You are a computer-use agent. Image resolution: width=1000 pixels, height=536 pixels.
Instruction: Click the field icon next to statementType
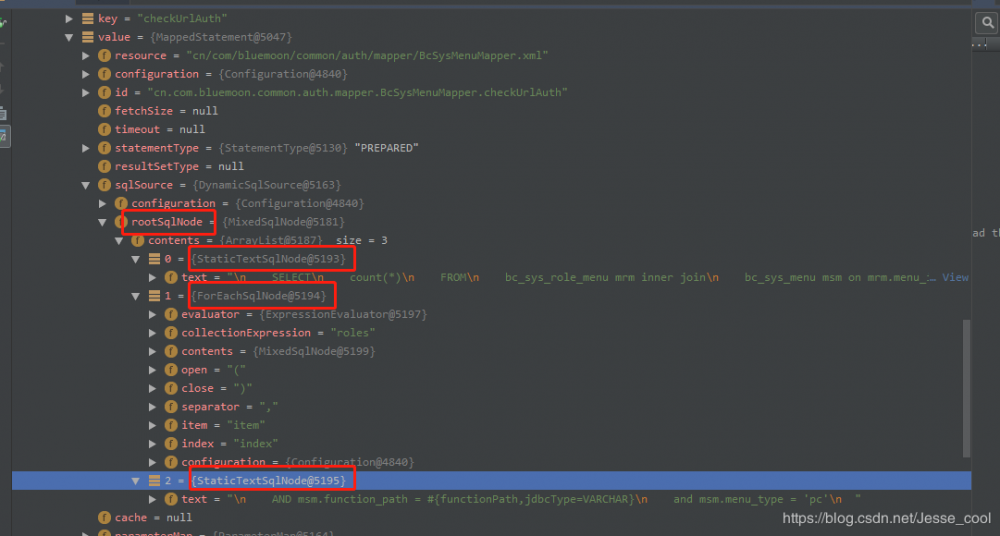(x=105, y=148)
